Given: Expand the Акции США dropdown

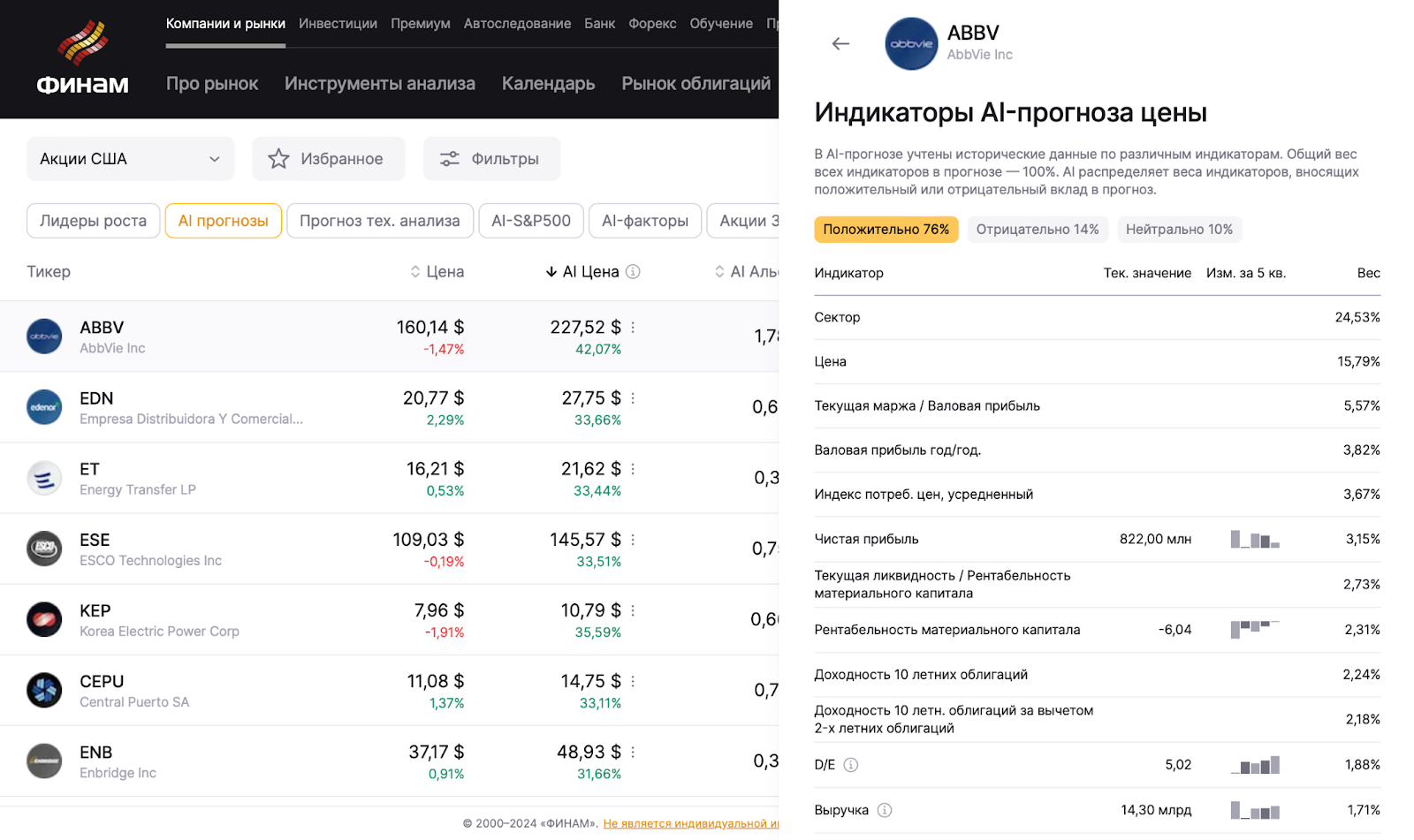Looking at the screenshot, I should tap(130, 159).
